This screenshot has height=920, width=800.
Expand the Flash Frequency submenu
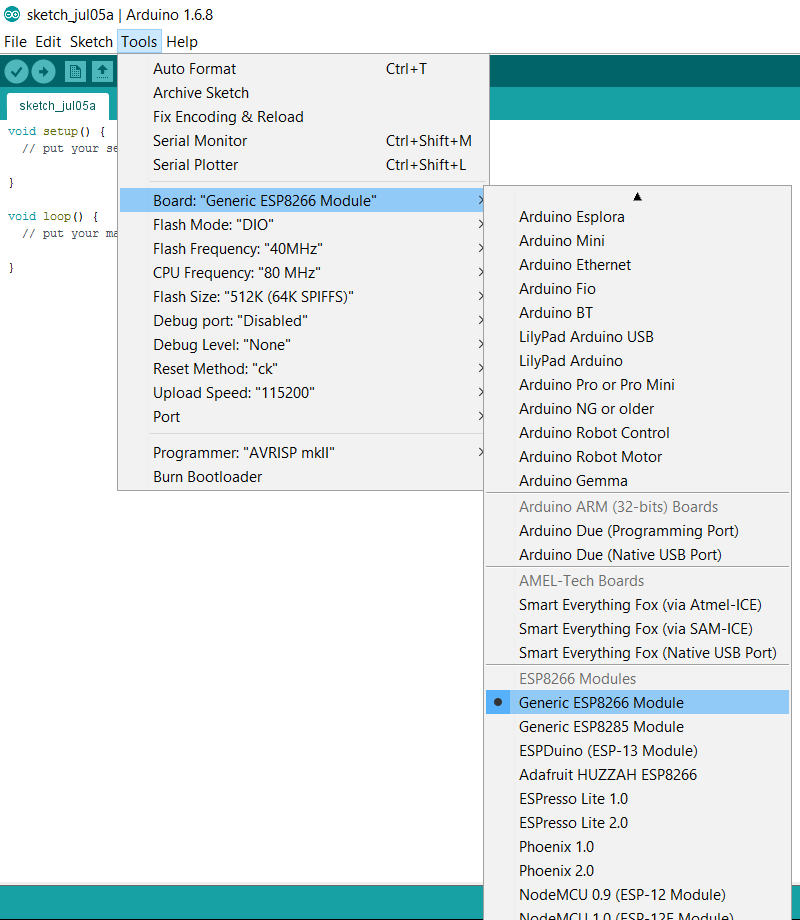[303, 249]
